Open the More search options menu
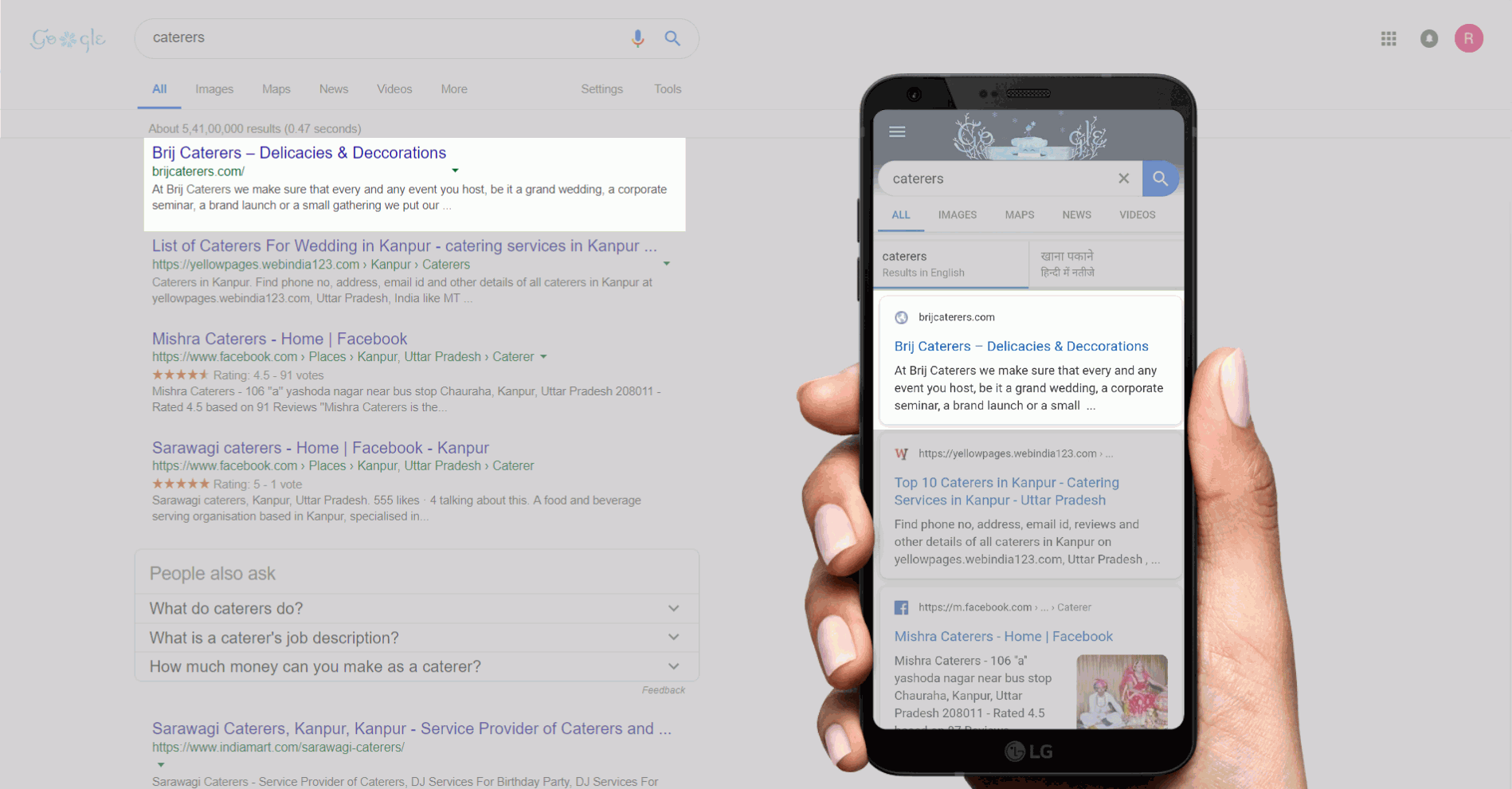The image size is (1512, 789). pyautogui.click(x=454, y=89)
